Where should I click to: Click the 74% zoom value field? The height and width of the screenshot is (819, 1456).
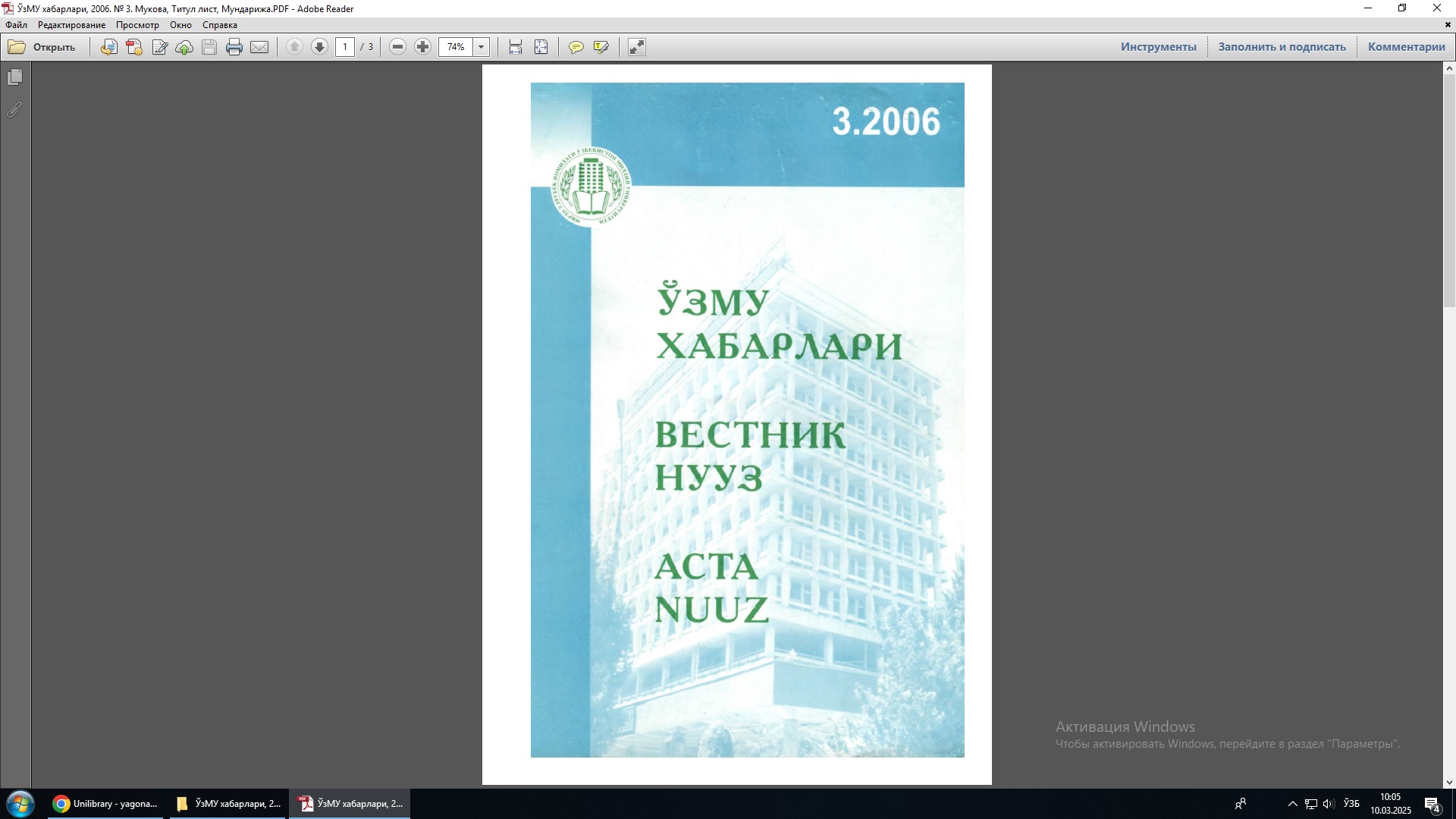click(456, 47)
